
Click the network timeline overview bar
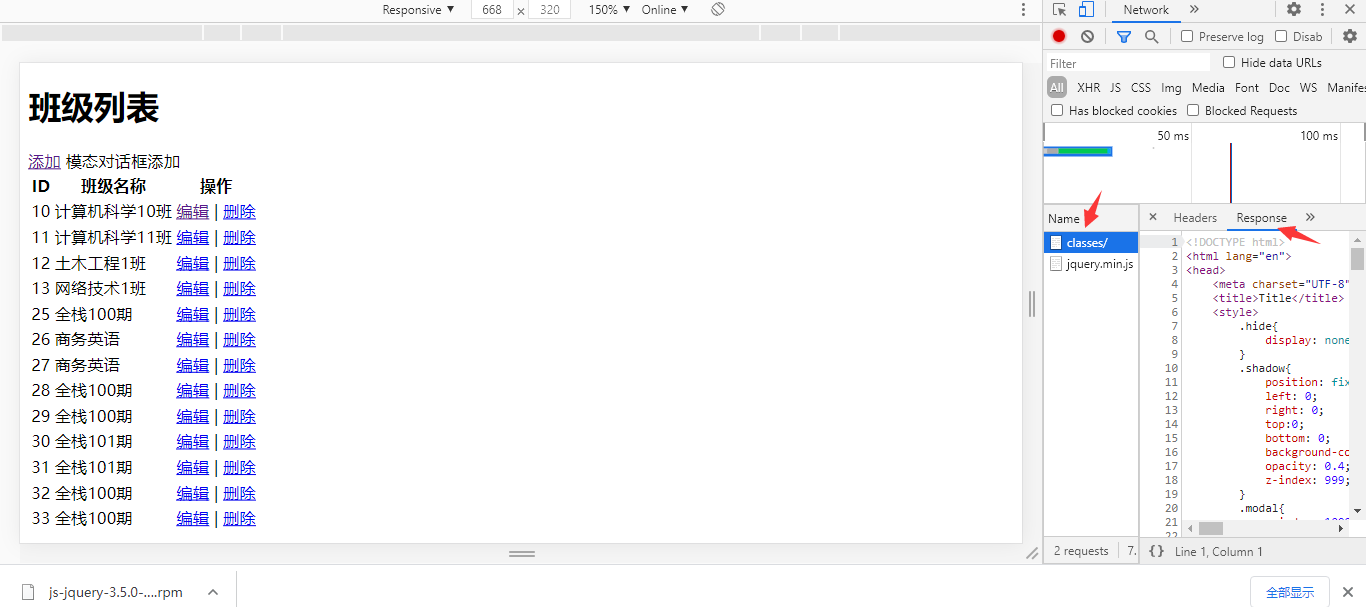(1077, 151)
